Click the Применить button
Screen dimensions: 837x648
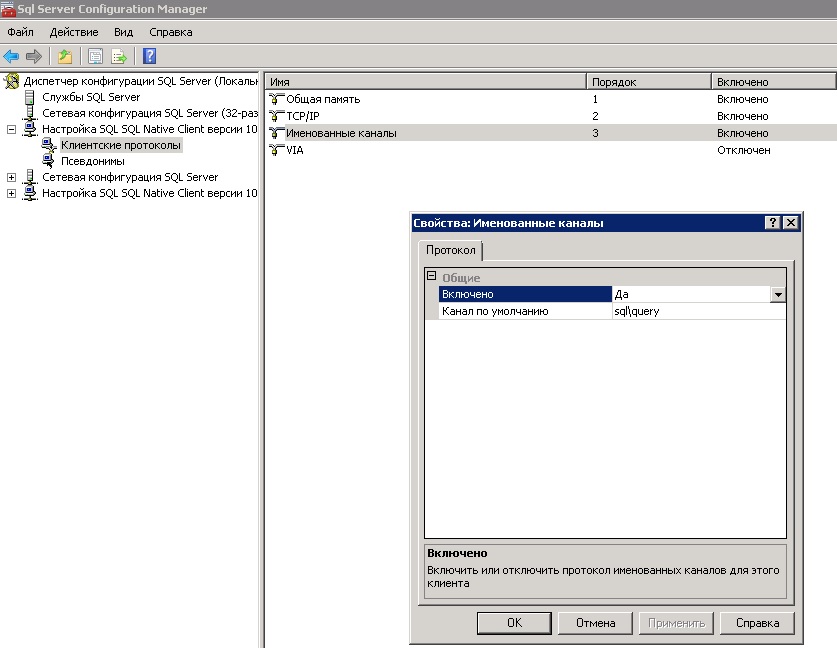coord(676,623)
